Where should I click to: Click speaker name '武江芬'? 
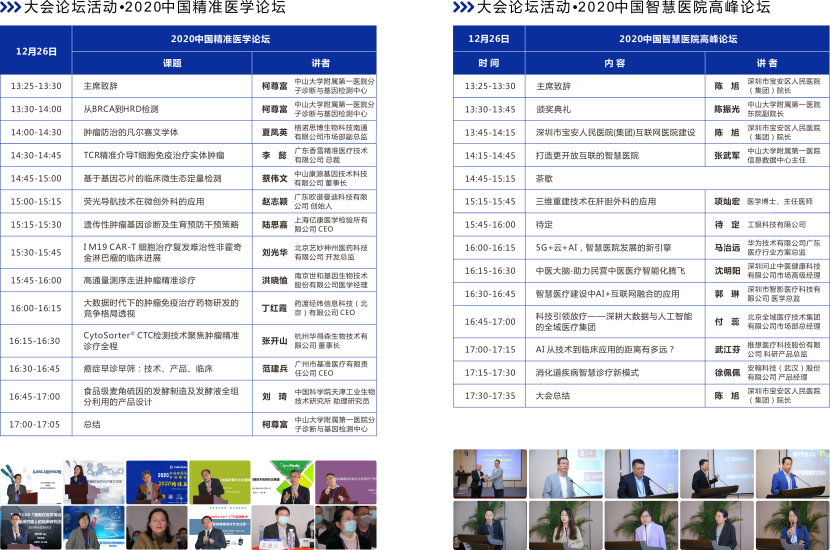click(x=727, y=349)
